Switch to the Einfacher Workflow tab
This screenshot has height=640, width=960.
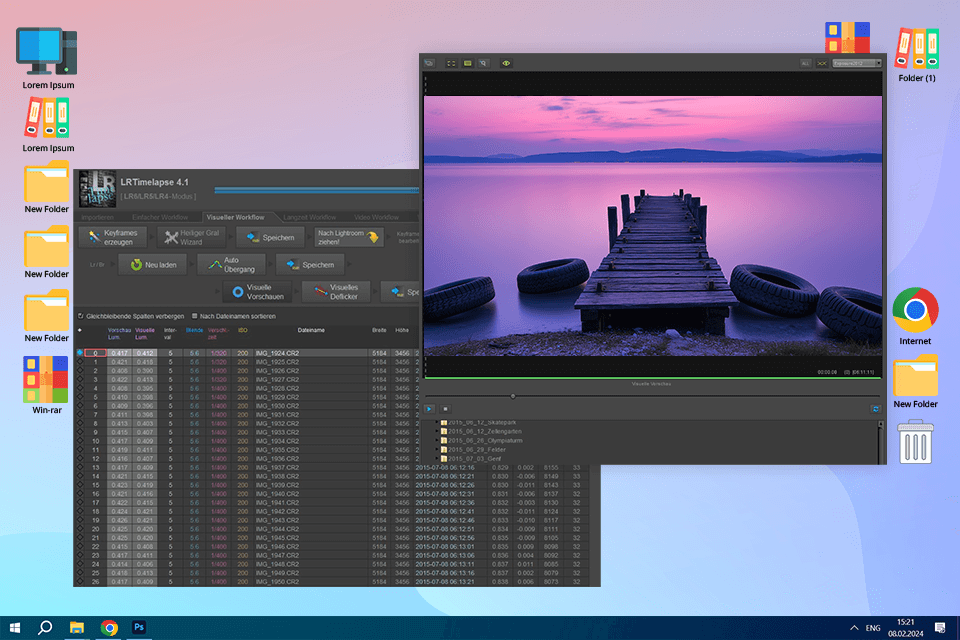click(160, 217)
